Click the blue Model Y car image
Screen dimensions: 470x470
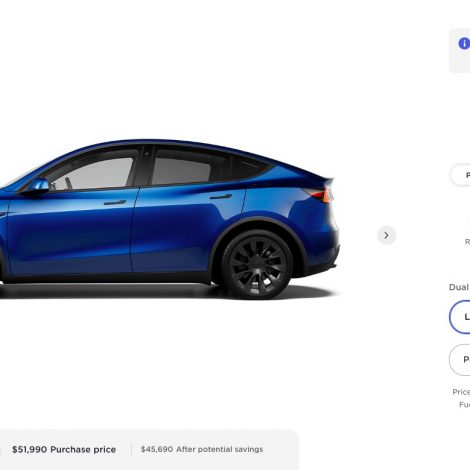[x=169, y=219]
